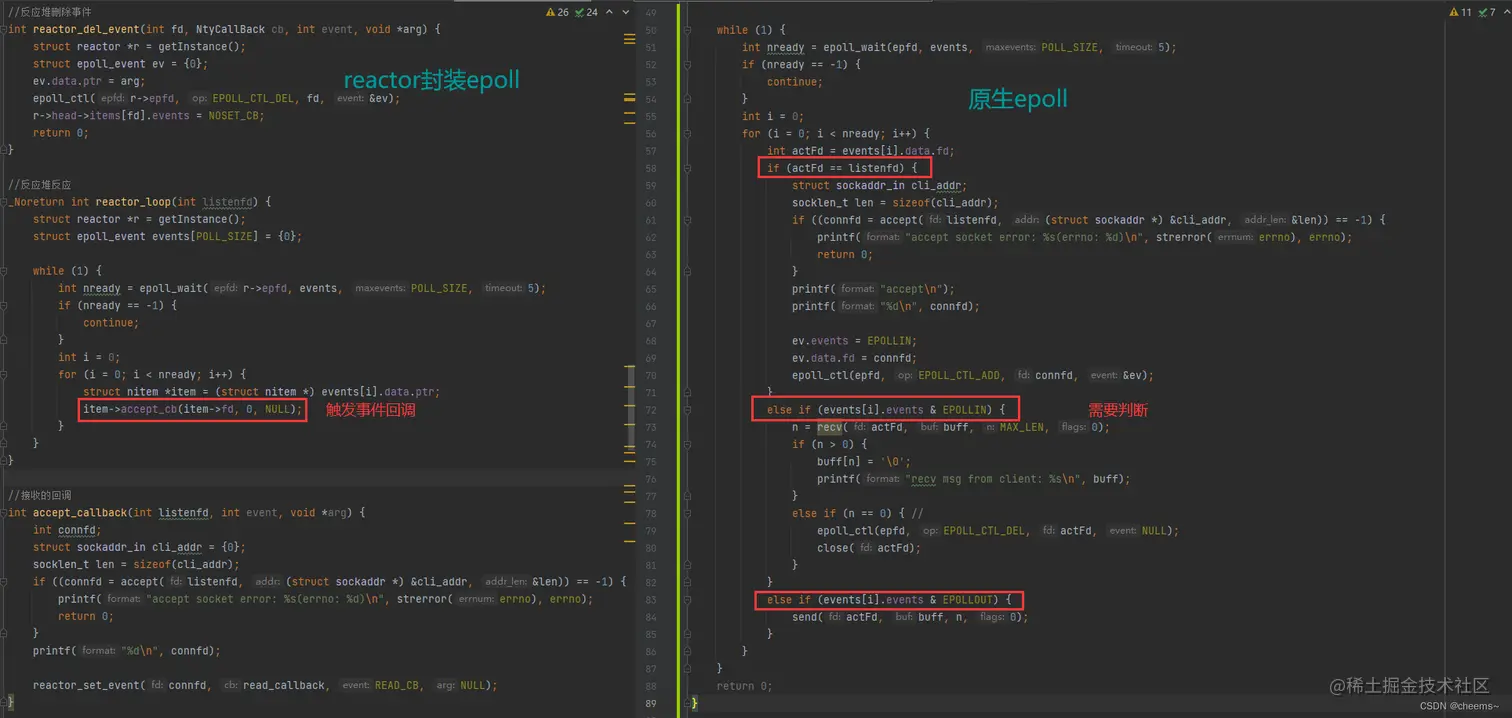
Task: Click the READ_CB constant
Action: pos(399,686)
